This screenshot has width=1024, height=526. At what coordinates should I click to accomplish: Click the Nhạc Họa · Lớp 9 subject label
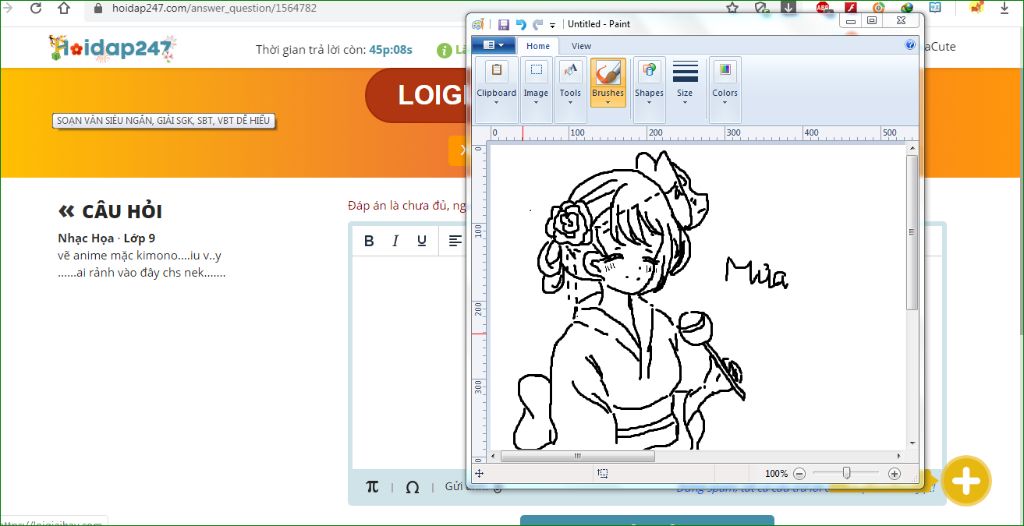(x=106, y=238)
